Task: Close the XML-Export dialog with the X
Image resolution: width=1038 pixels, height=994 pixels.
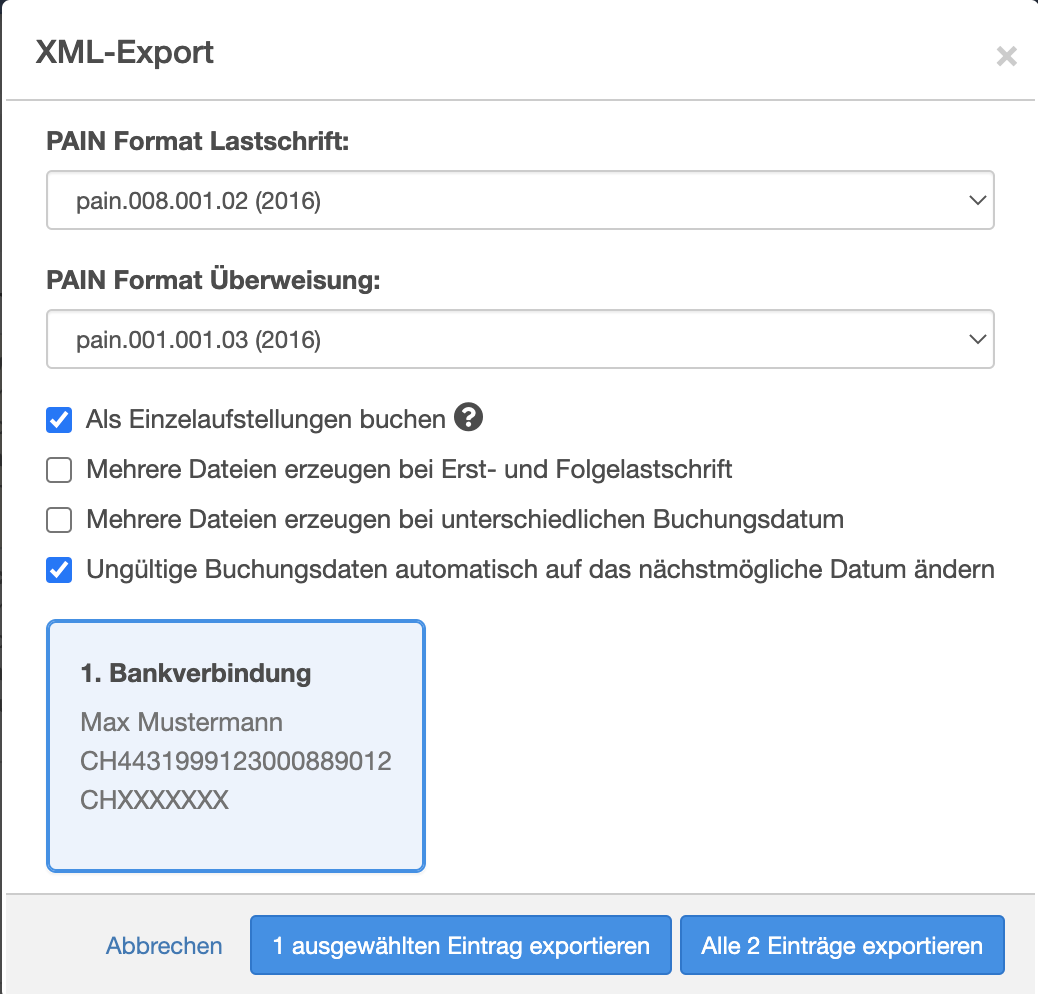Action: point(1006,56)
